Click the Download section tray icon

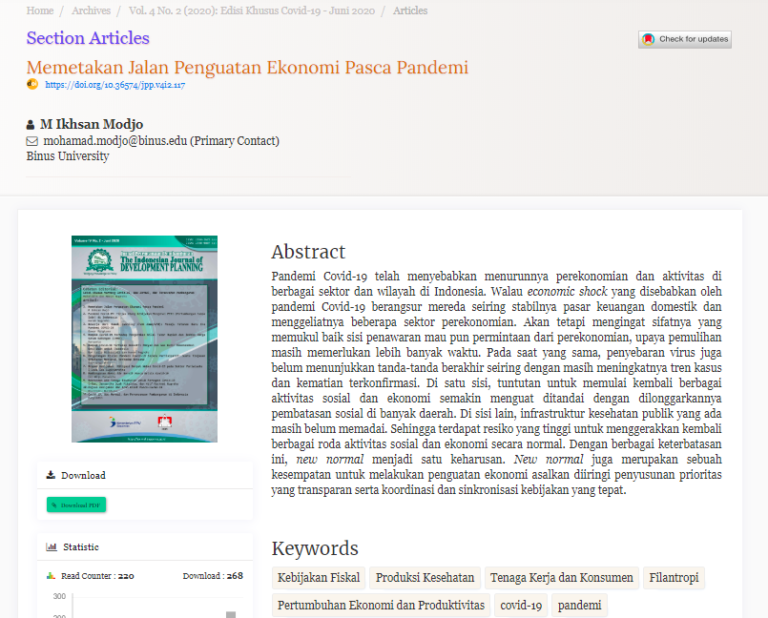tap(51, 476)
